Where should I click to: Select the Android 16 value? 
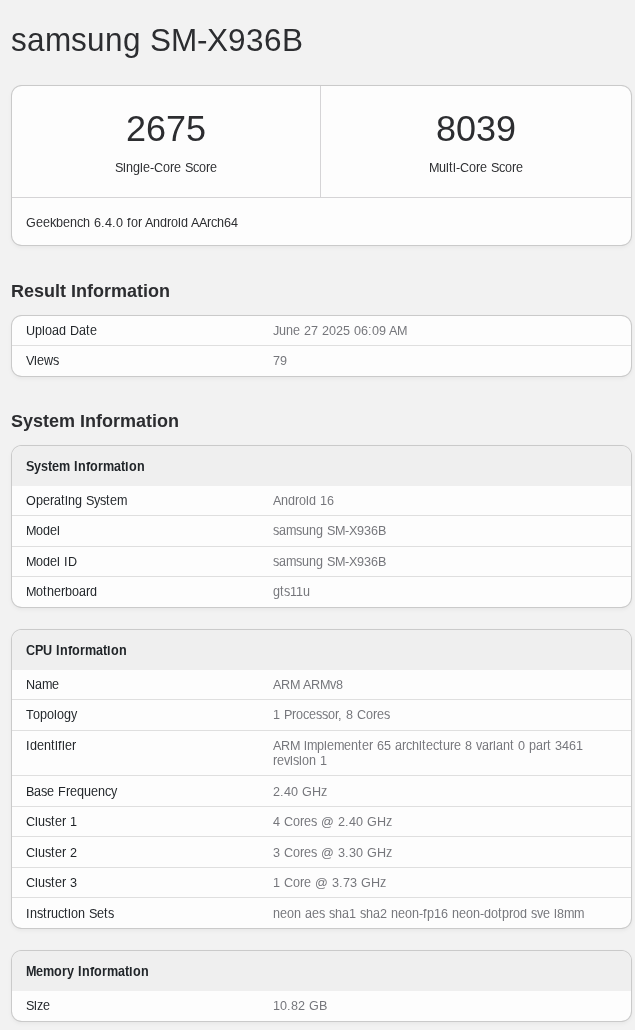click(303, 501)
